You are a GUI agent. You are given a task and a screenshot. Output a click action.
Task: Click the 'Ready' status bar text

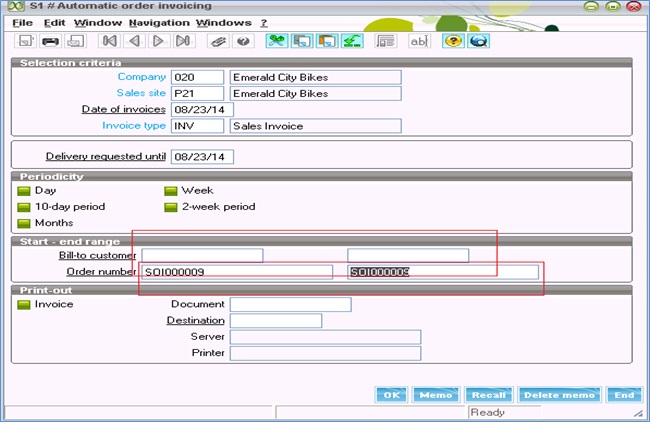[x=488, y=412]
